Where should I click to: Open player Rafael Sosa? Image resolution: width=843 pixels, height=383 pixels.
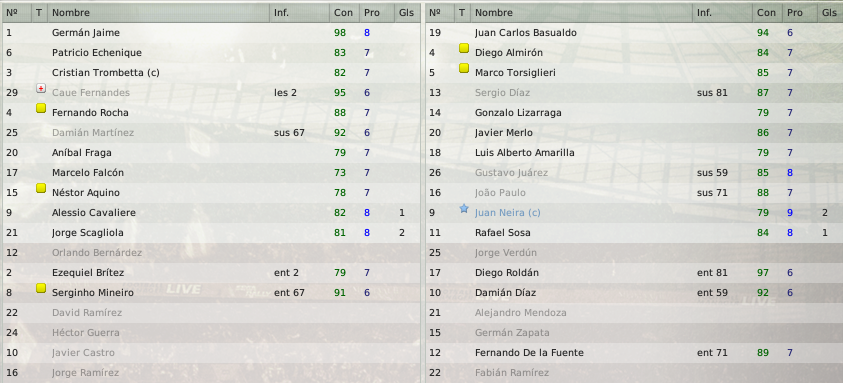[x=503, y=232]
